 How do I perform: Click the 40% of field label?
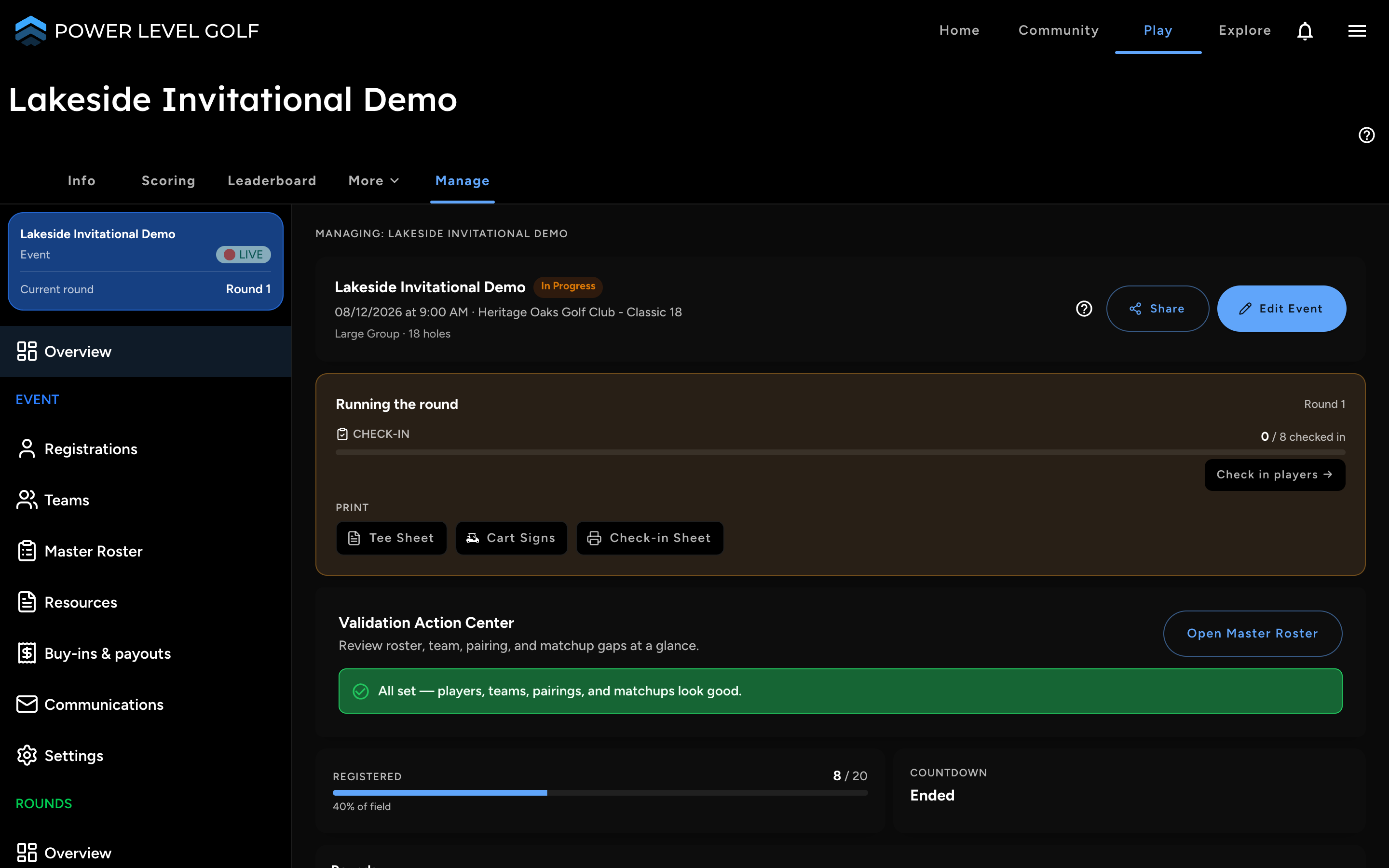362,807
